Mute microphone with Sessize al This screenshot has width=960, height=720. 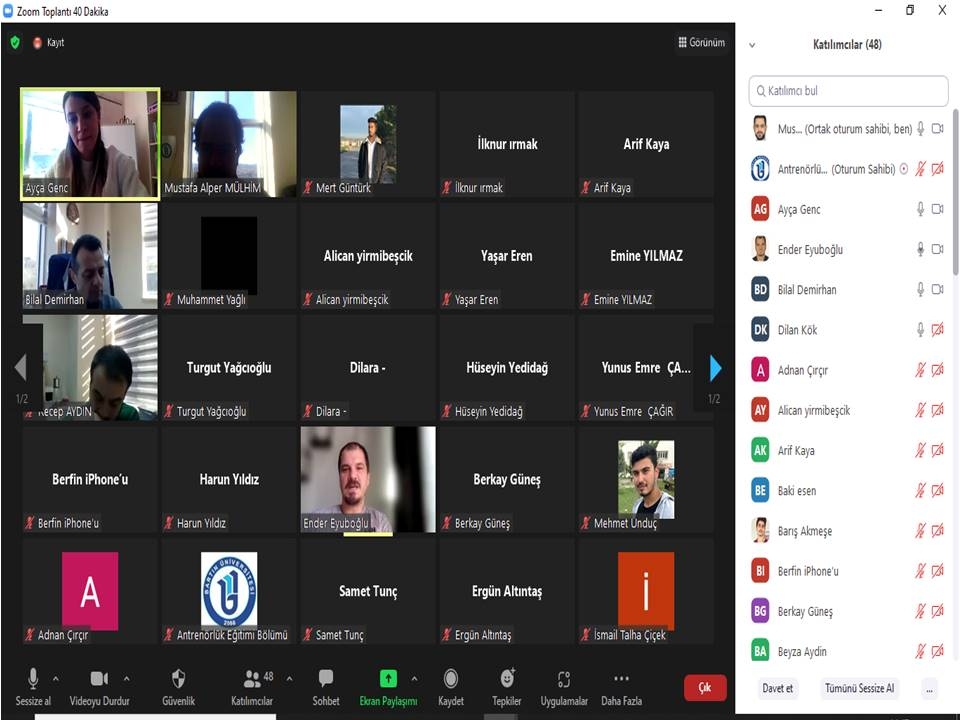tap(33, 679)
